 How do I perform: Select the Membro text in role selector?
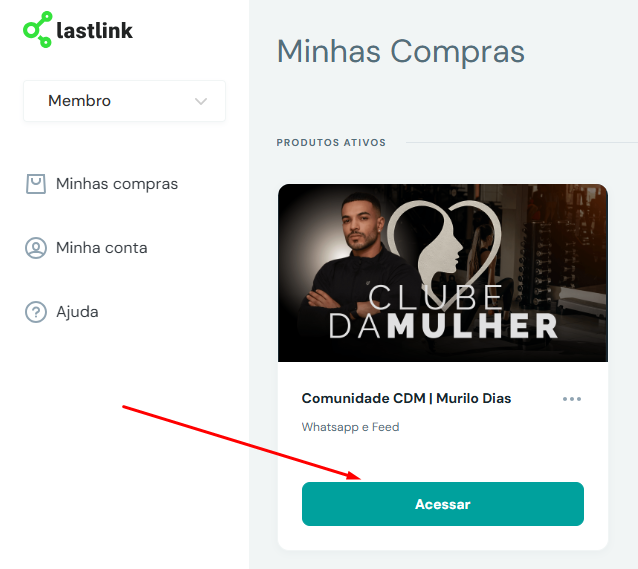[79, 101]
